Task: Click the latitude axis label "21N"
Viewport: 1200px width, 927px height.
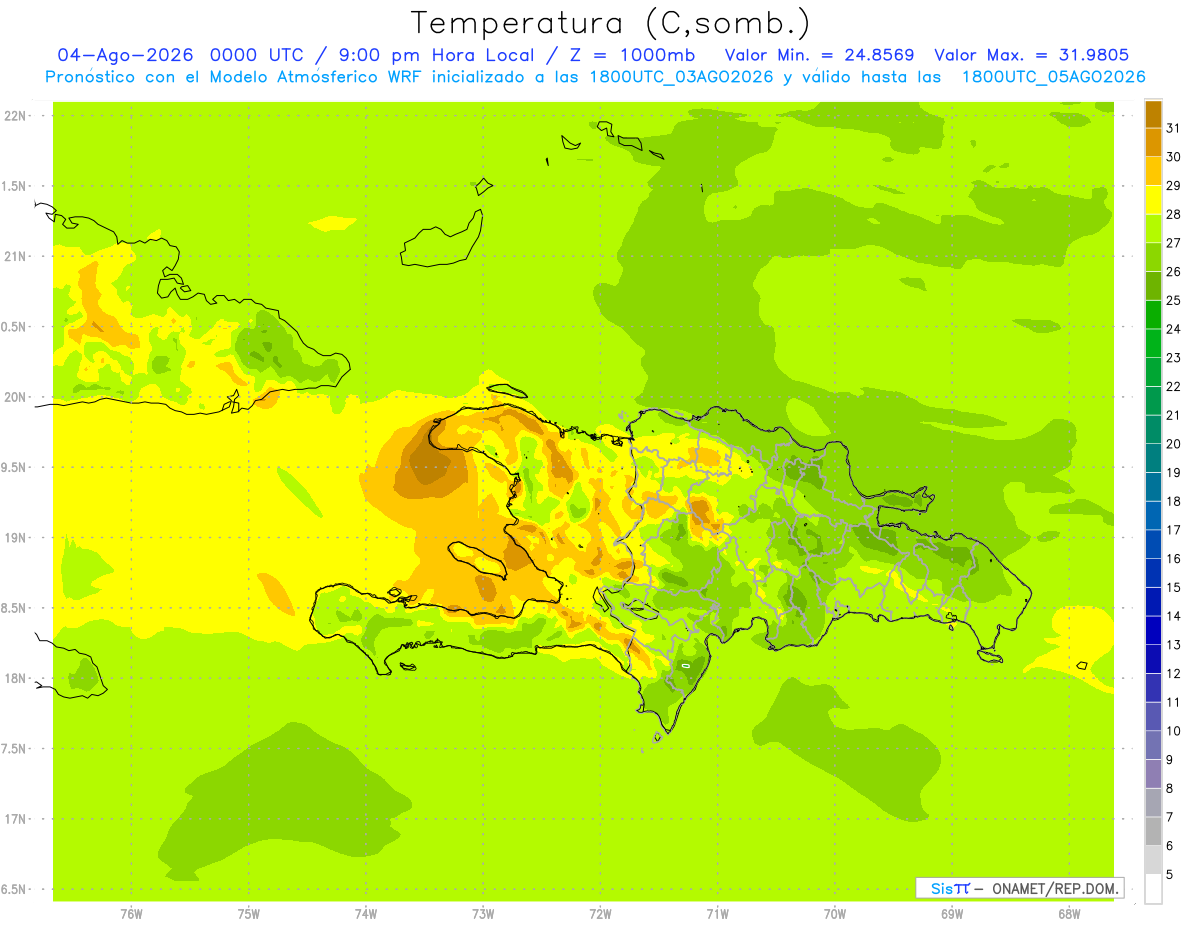Action: tap(15, 257)
